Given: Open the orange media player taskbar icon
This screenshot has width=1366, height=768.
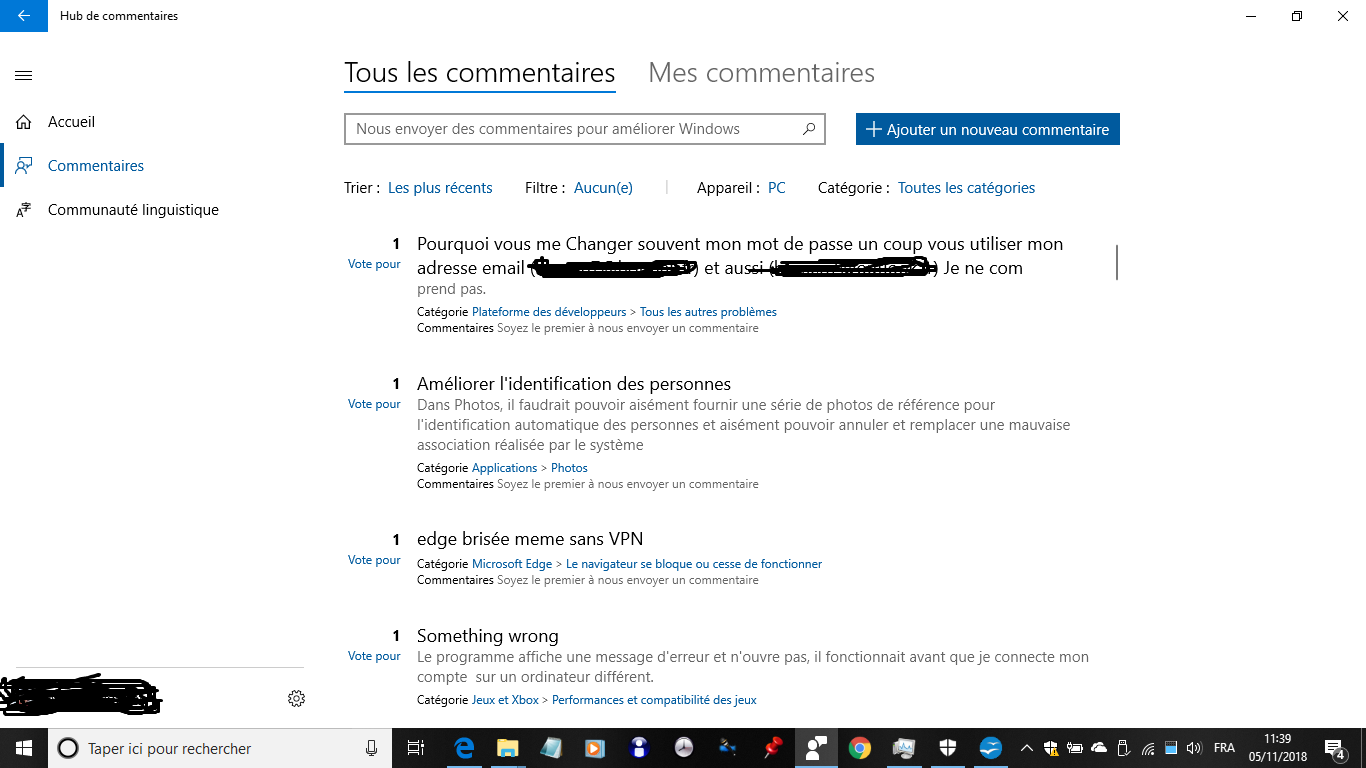Looking at the screenshot, I should pos(595,748).
